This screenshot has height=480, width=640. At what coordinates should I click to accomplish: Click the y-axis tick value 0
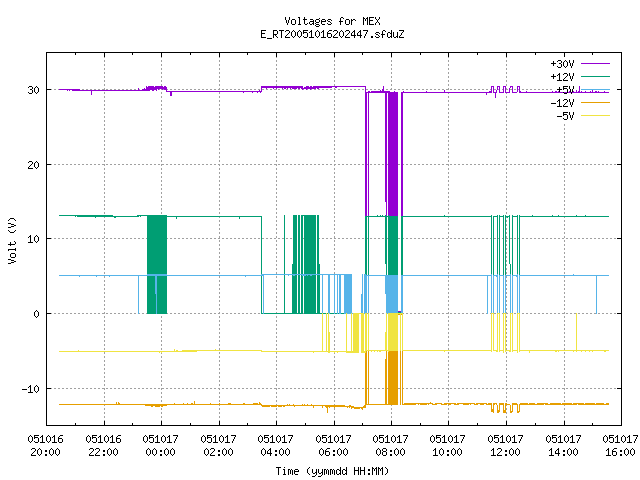(x=36, y=314)
